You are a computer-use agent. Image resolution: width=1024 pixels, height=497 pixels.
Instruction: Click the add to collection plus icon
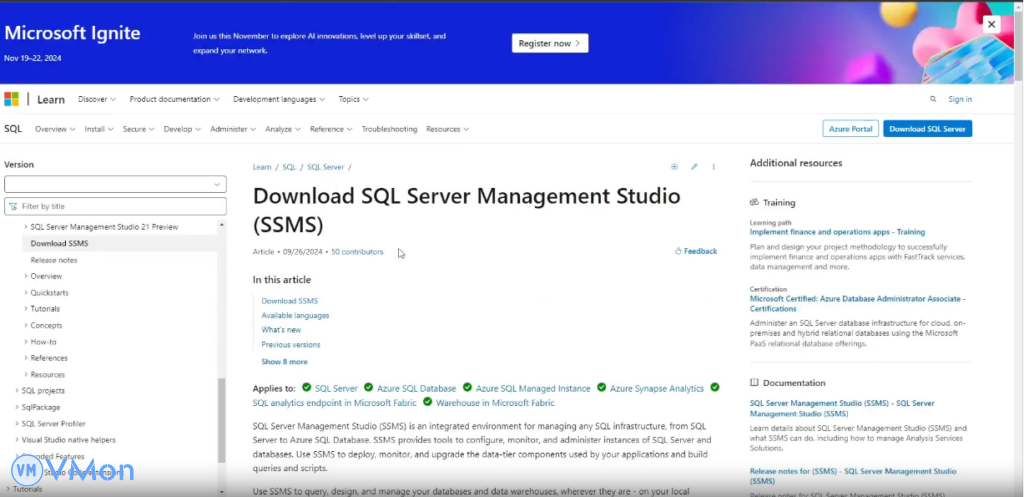[x=674, y=167]
